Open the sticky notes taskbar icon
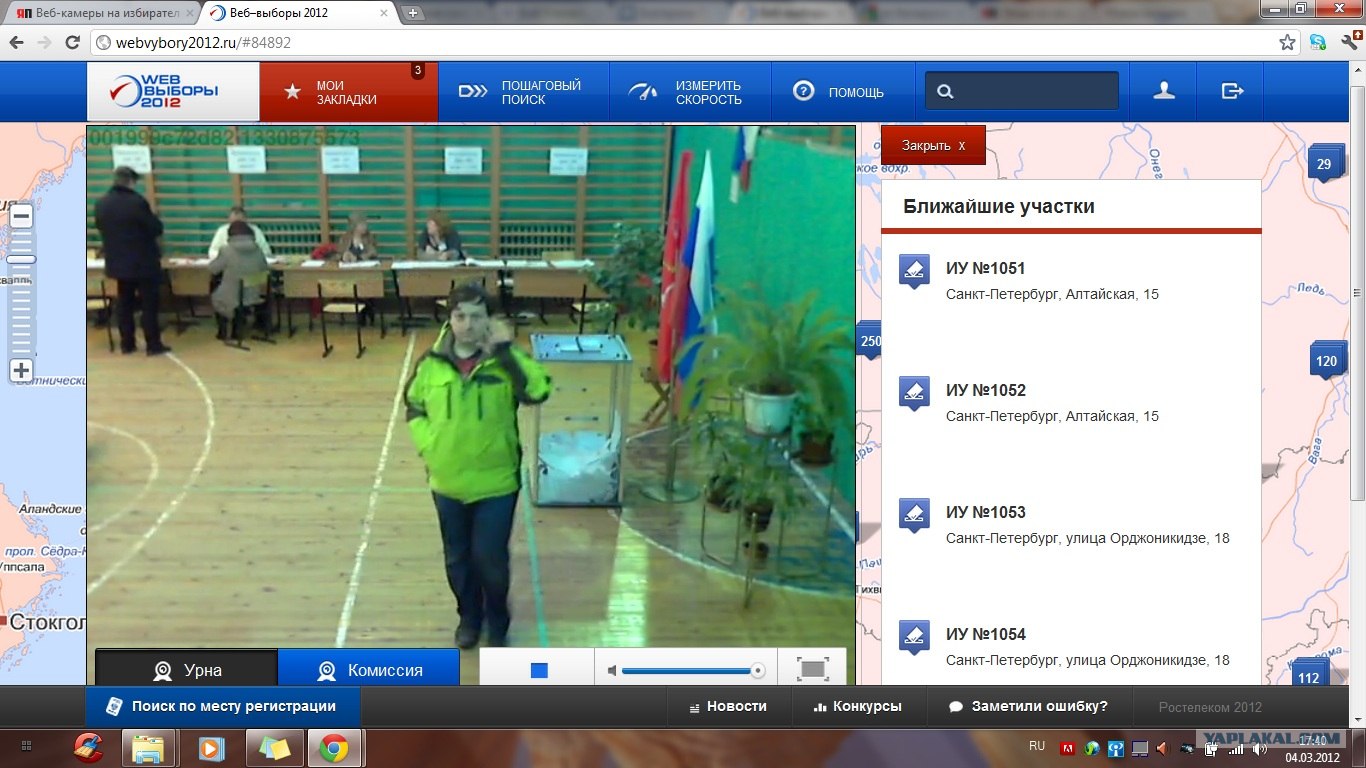This screenshot has width=1366, height=768. click(273, 748)
